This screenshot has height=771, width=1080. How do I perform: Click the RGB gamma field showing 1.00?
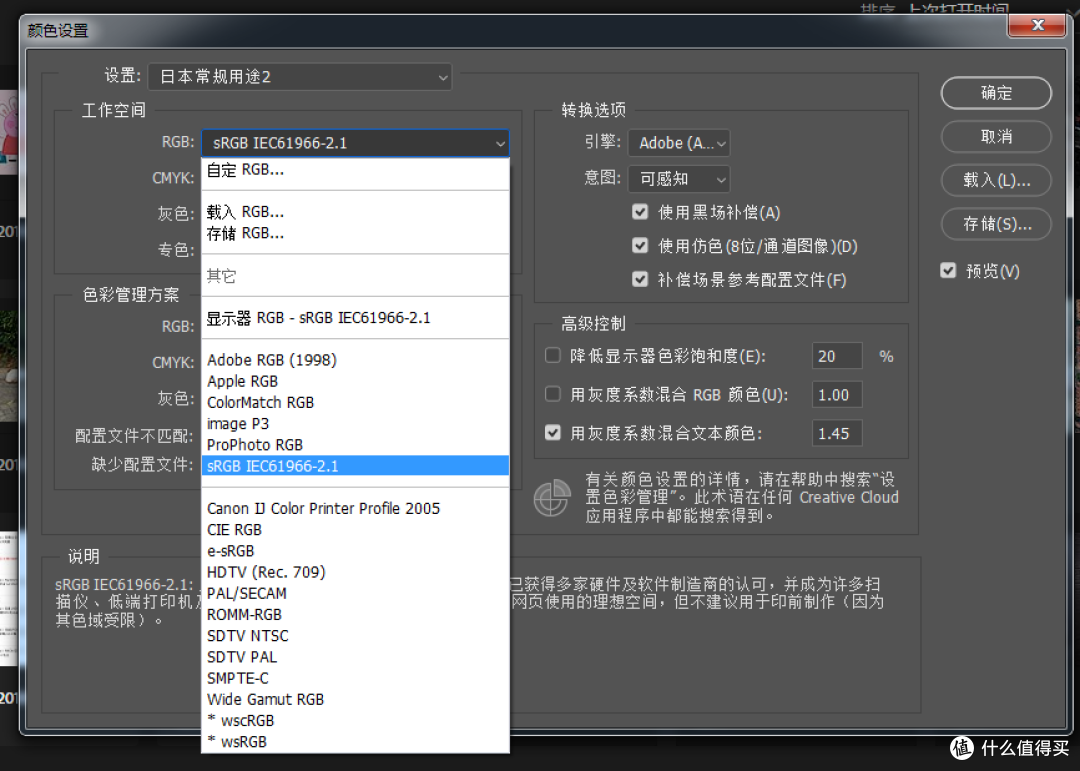pyautogui.click(x=836, y=395)
